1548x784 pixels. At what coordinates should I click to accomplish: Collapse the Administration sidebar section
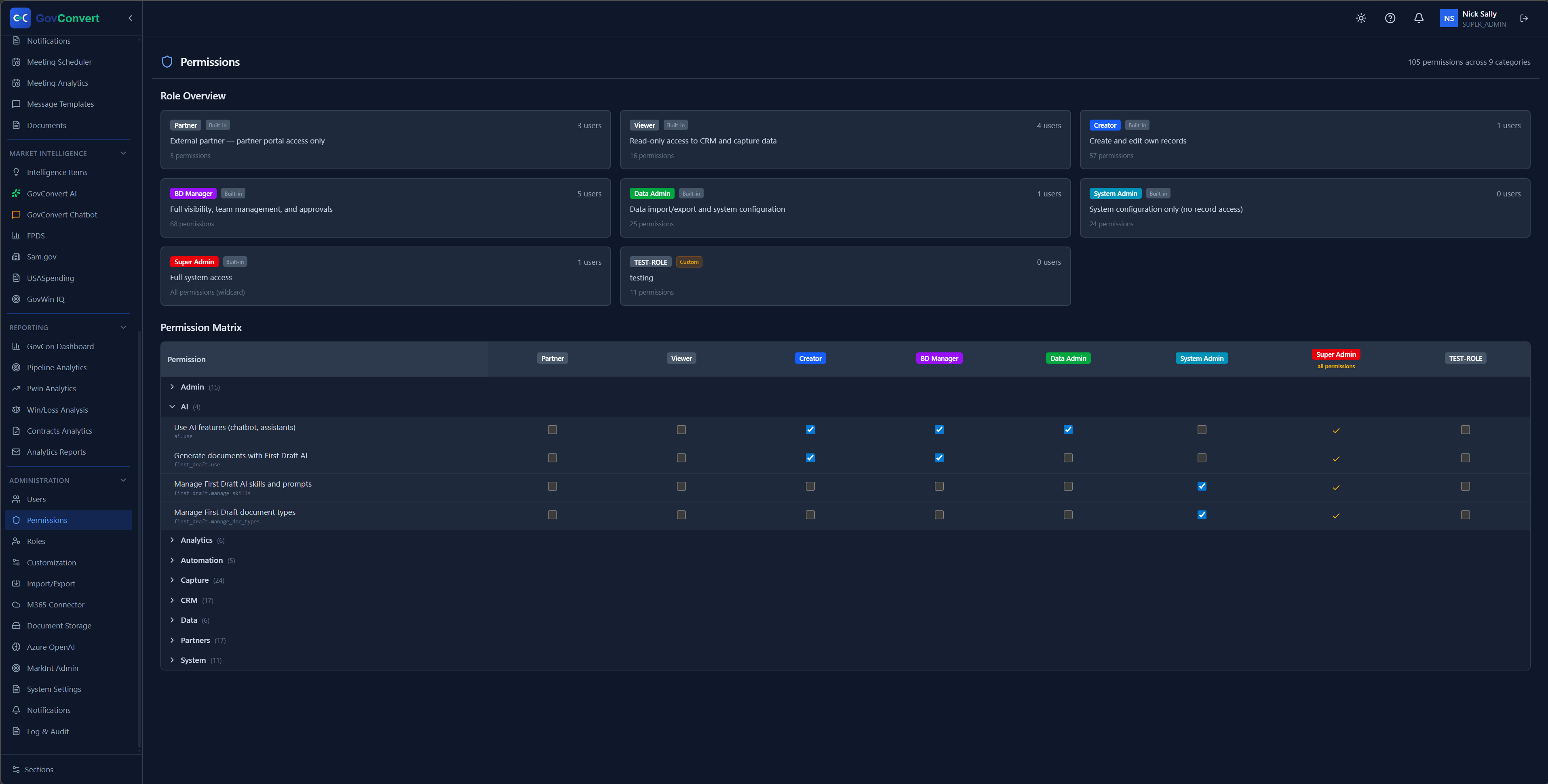[123, 480]
